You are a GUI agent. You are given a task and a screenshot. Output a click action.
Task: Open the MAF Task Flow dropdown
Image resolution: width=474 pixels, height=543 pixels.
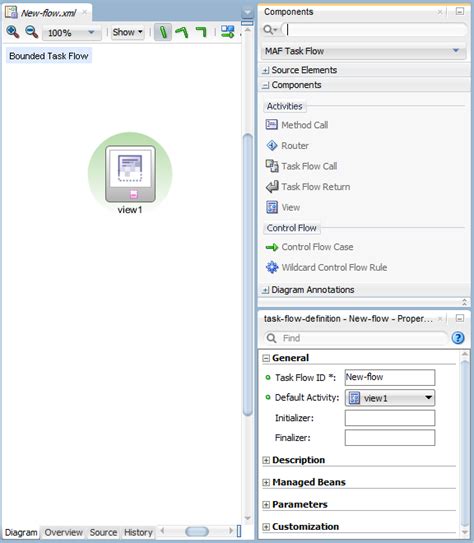pyautogui.click(x=364, y=51)
